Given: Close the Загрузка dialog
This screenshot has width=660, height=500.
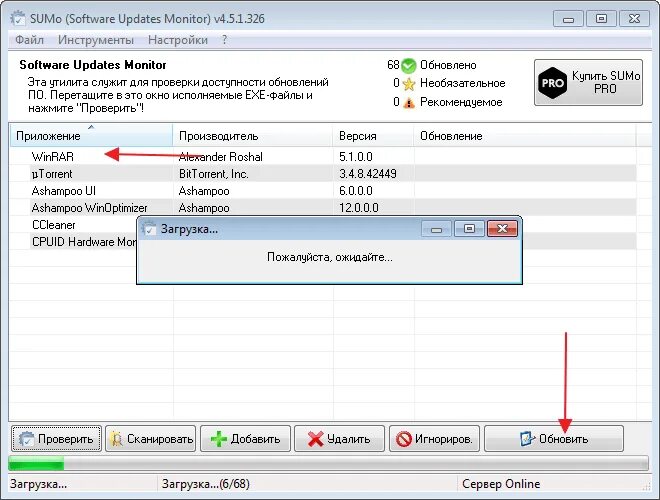Looking at the screenshot, I should pyautogui.click(x=502, y=229).
